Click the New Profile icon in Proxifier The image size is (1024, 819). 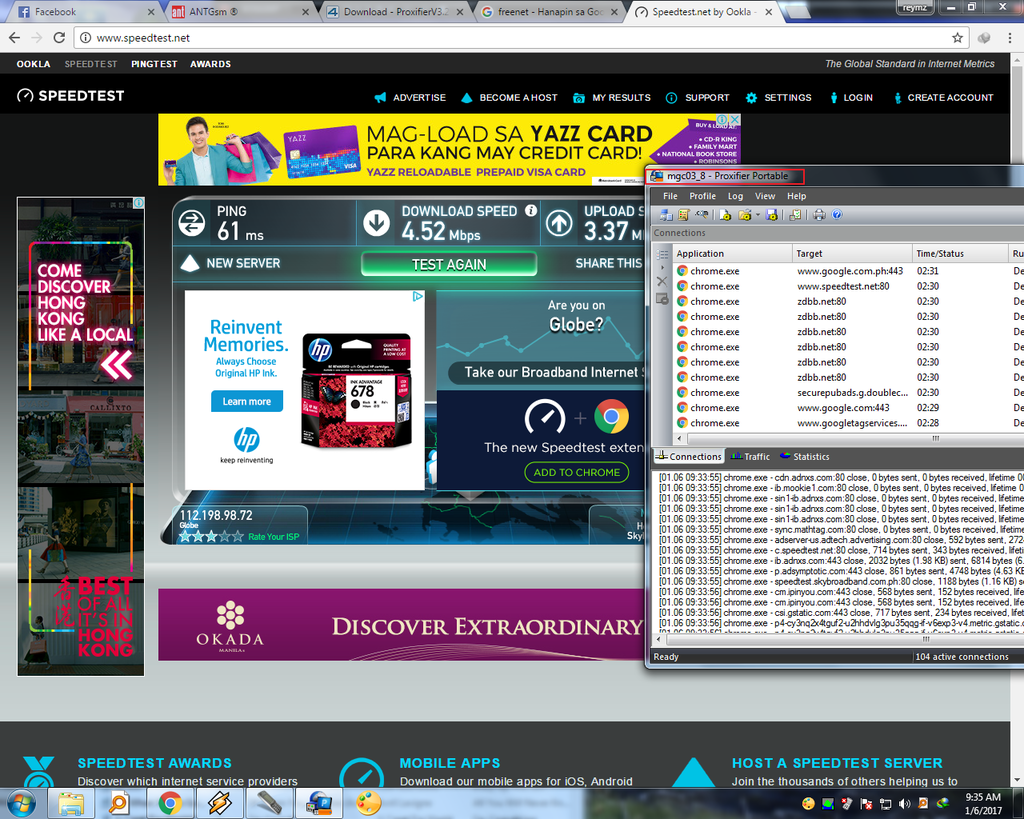point(725,215)
